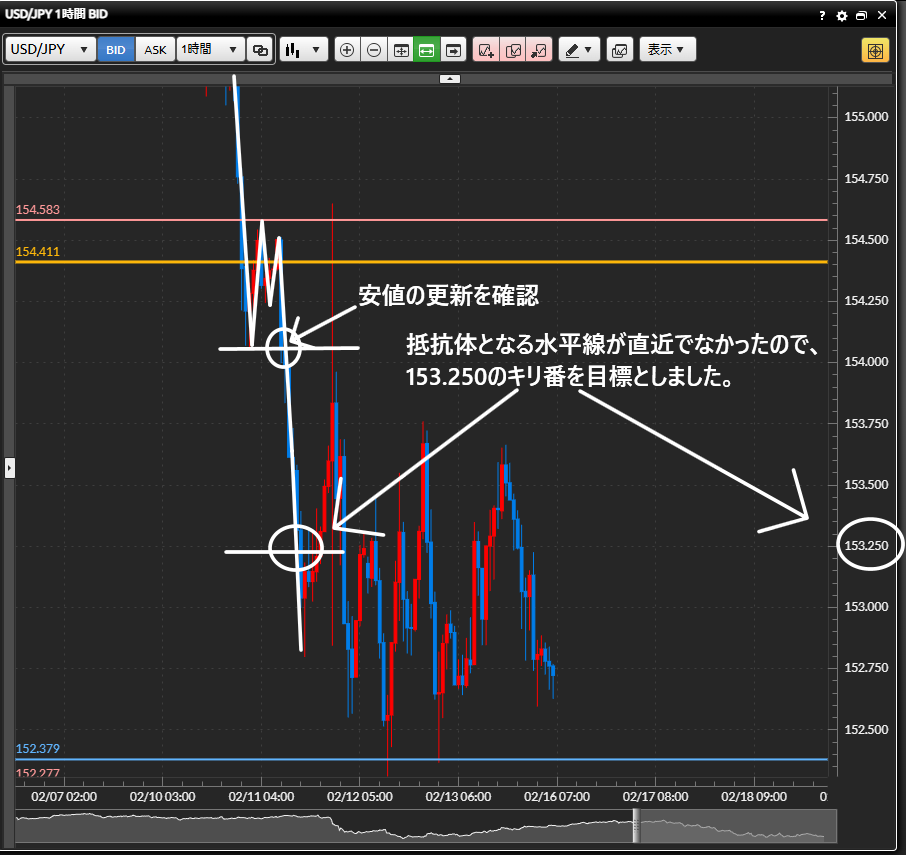Open chart settings gear in title bar
Screen dimensions: 906x855
(841, 16)
